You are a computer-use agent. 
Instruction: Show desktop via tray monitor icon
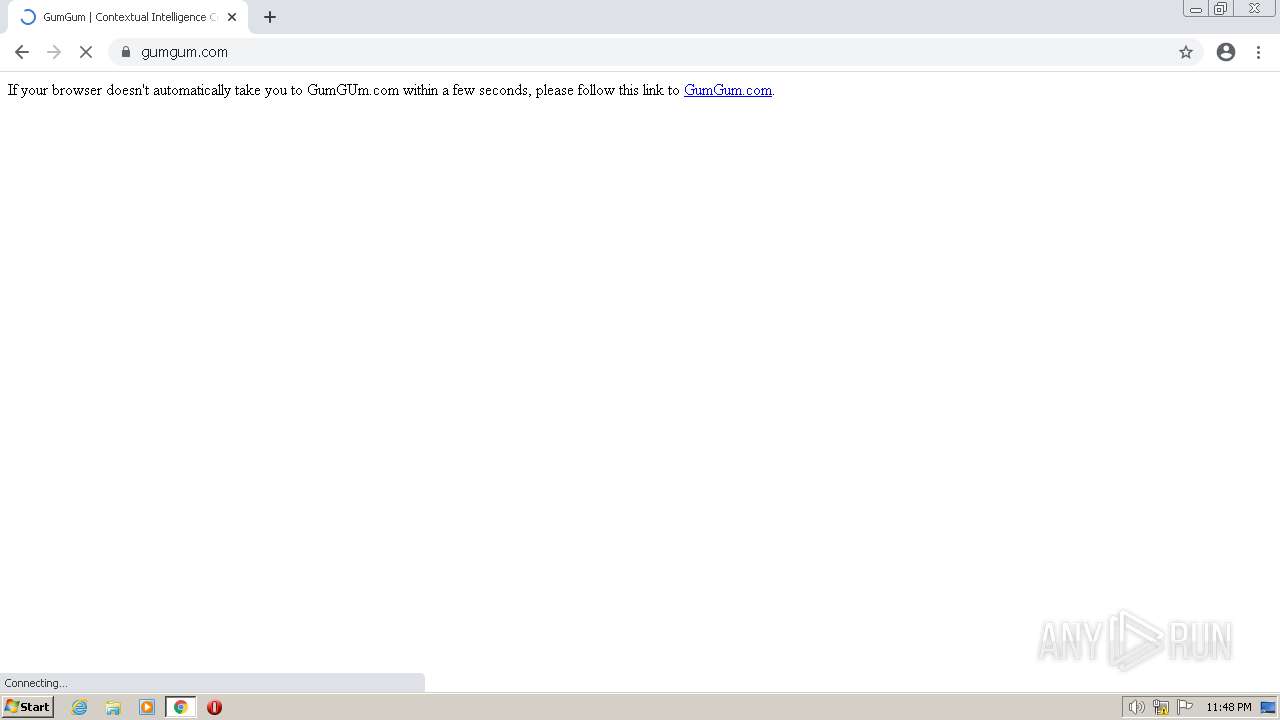[x=1268, y=707]
